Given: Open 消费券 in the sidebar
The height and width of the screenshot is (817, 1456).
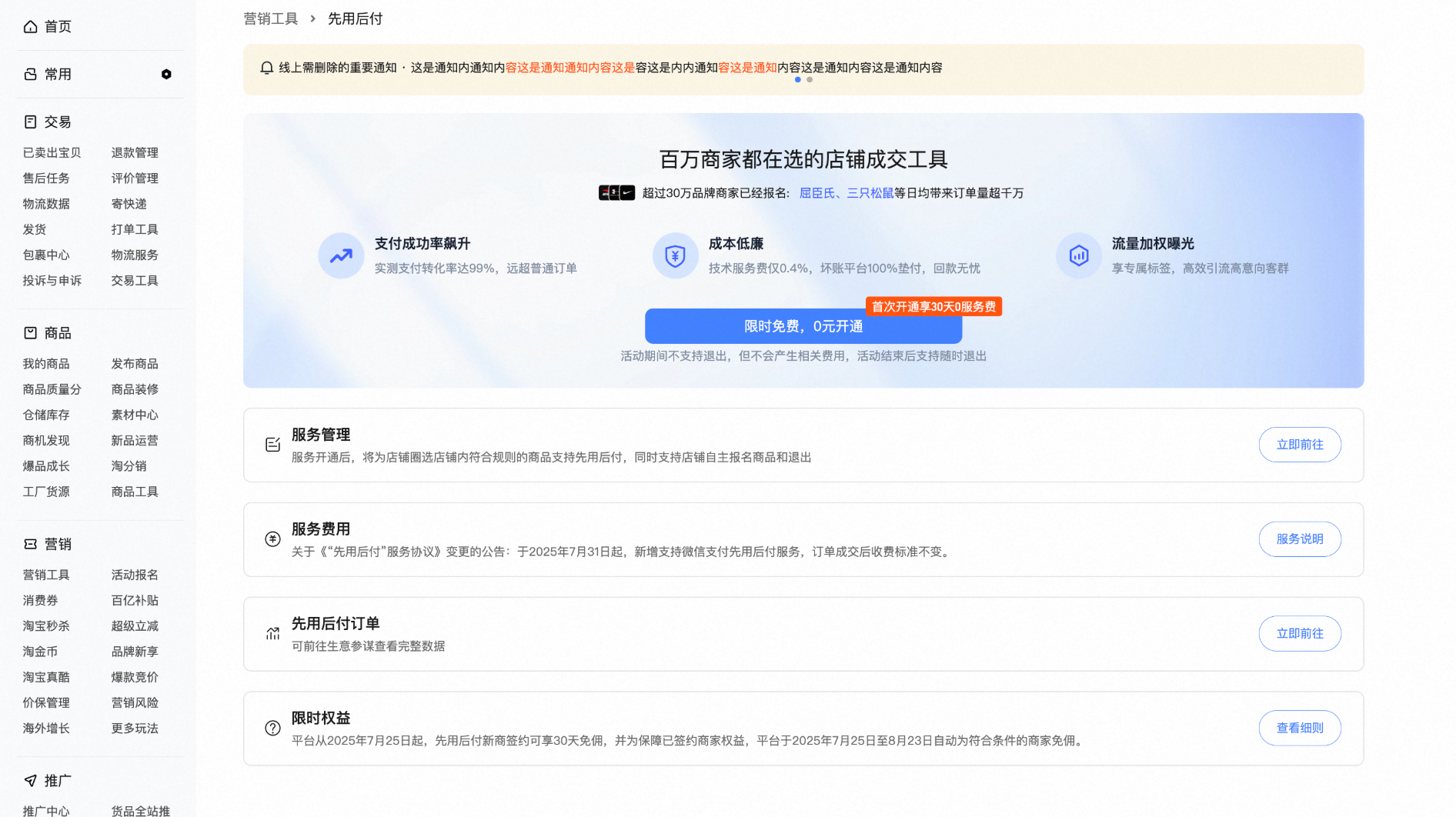Looking at the screenshot, I should (40, 600).
